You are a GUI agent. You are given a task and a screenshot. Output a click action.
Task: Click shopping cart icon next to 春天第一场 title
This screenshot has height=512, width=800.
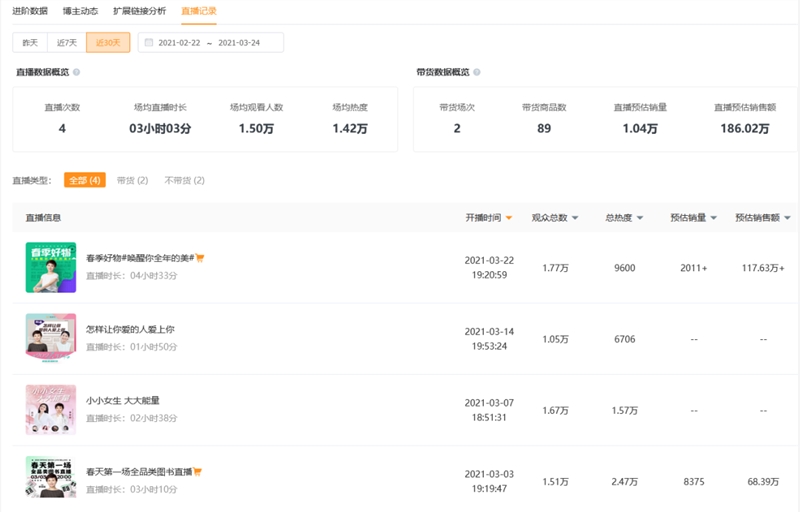click(197, 472)
